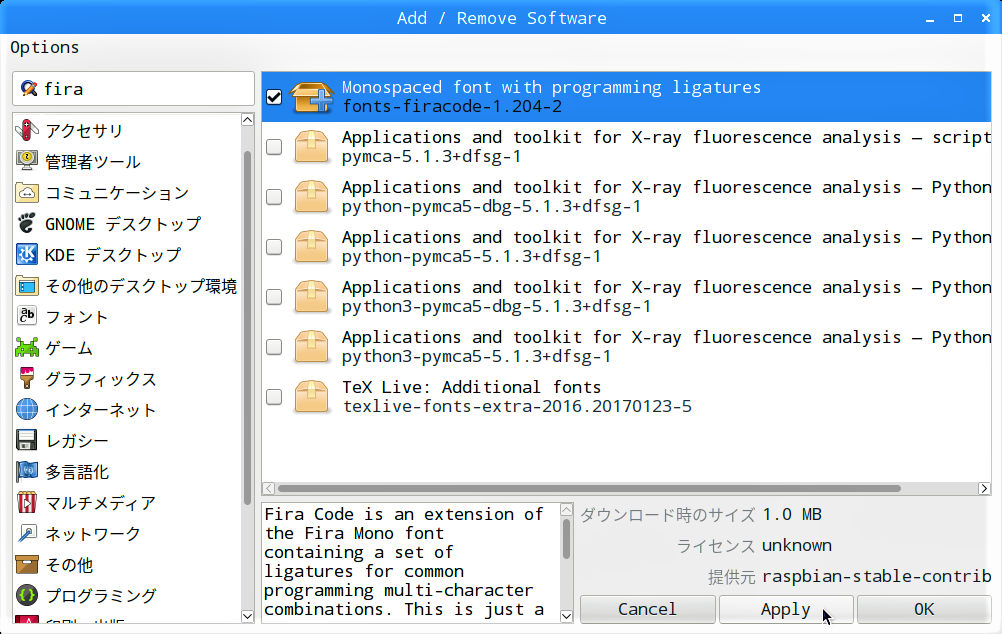
Task: Click the package list horizontal scrollbar thumb
Action: coord(589,488)
